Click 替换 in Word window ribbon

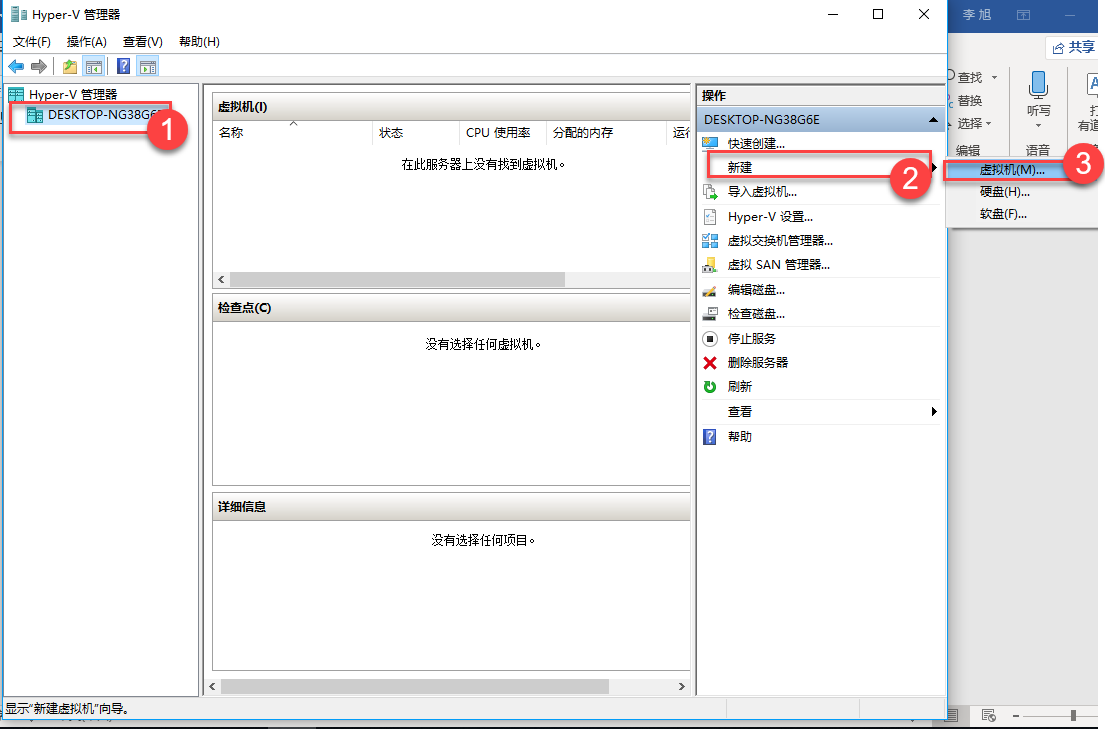(x=970, y=100)
